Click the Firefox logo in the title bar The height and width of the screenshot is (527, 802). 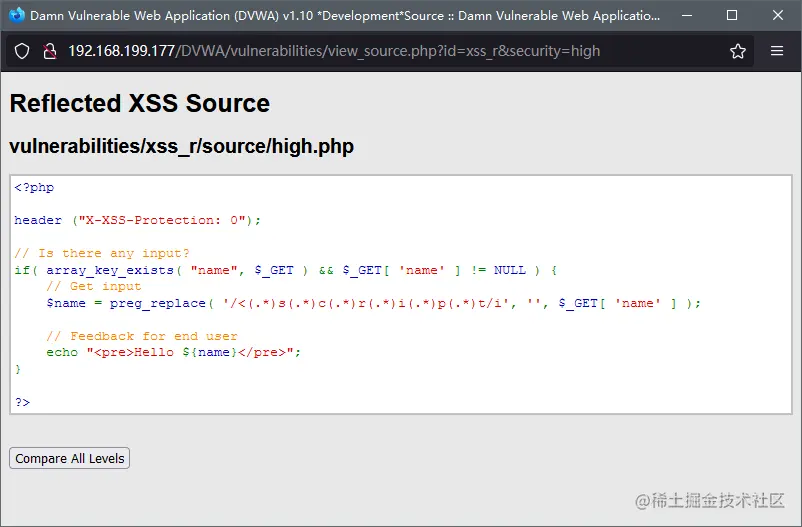16,15
